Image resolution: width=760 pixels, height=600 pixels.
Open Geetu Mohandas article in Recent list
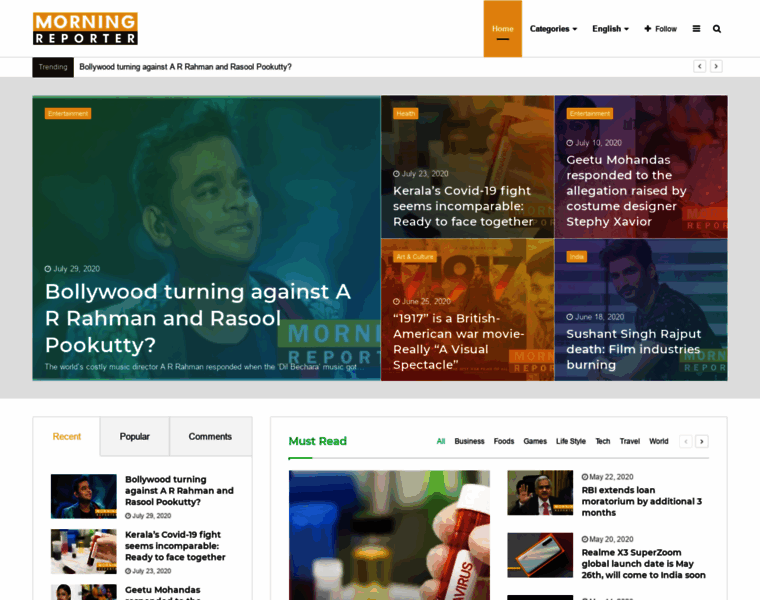coord(163,593)
